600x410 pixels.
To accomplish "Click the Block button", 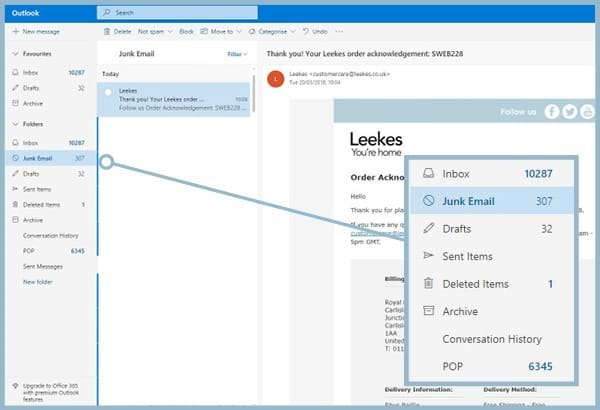I will [186, 31].
